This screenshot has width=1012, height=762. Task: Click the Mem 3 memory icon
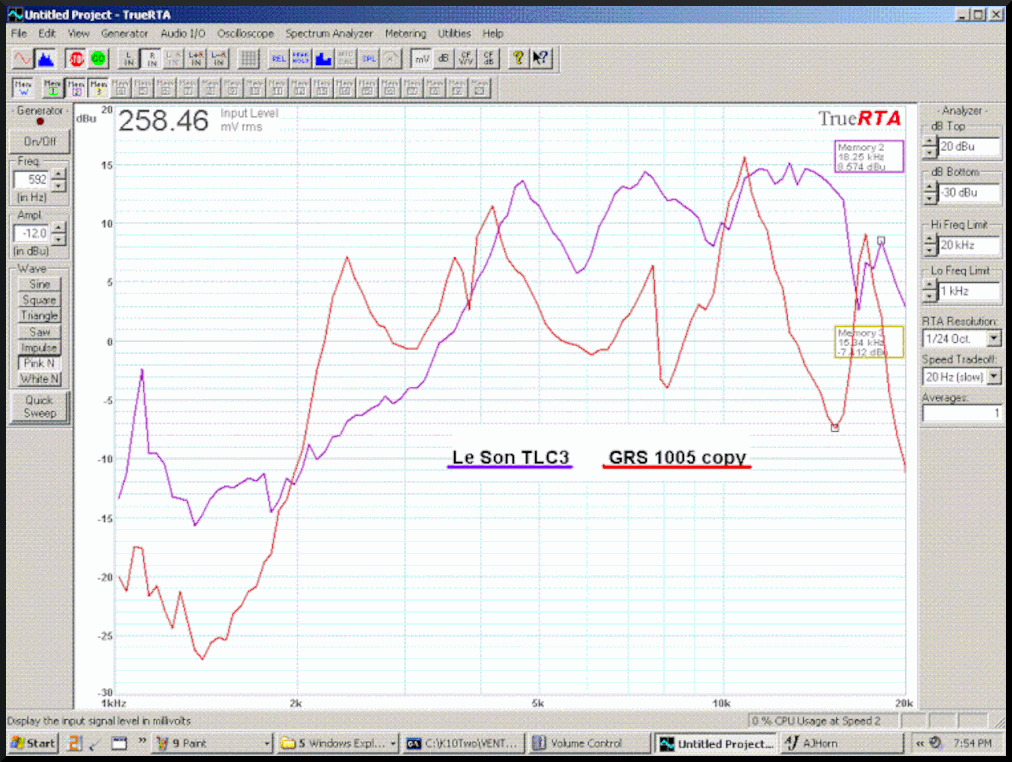(x=98, y=88)
